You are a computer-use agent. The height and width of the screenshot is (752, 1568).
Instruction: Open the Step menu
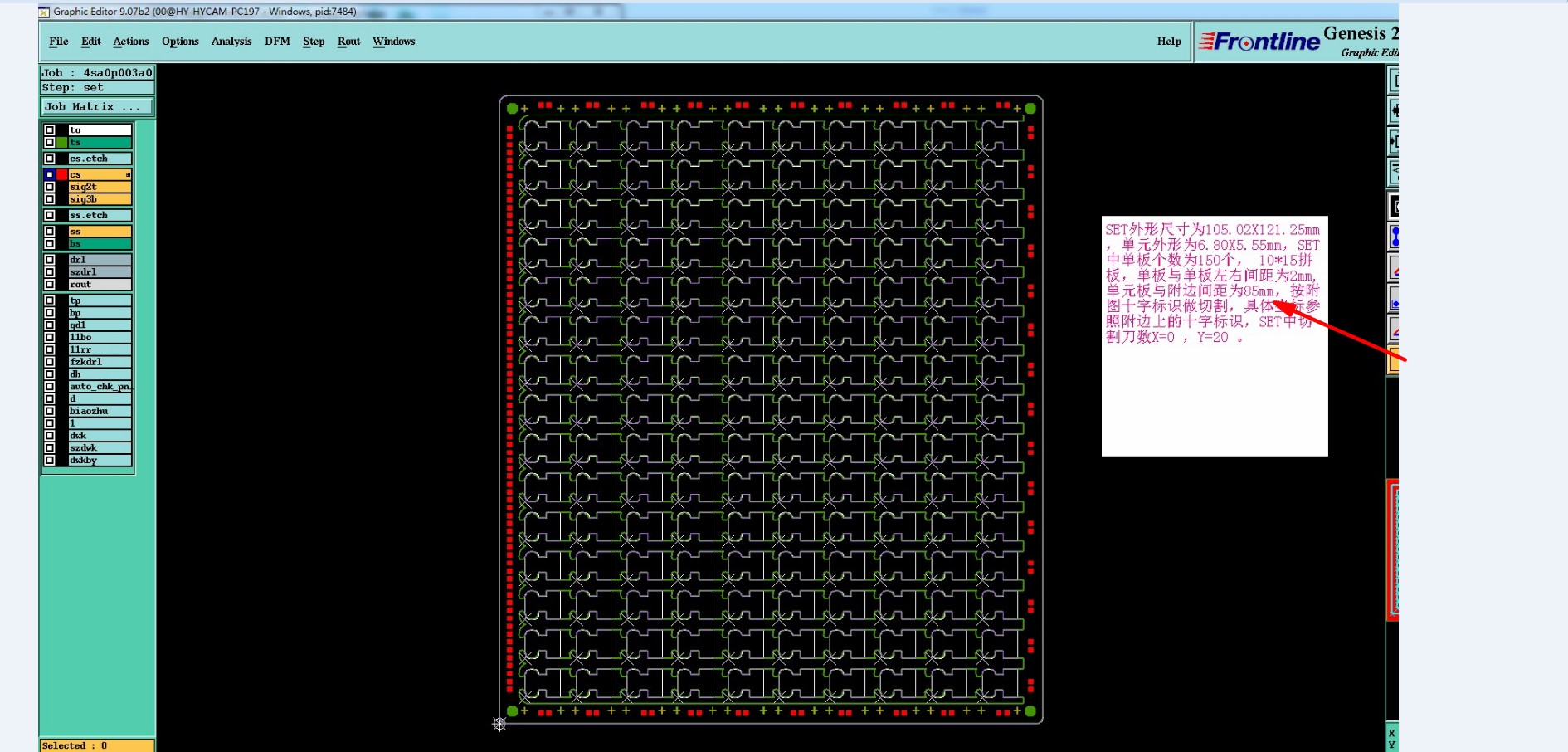(314, 42)
